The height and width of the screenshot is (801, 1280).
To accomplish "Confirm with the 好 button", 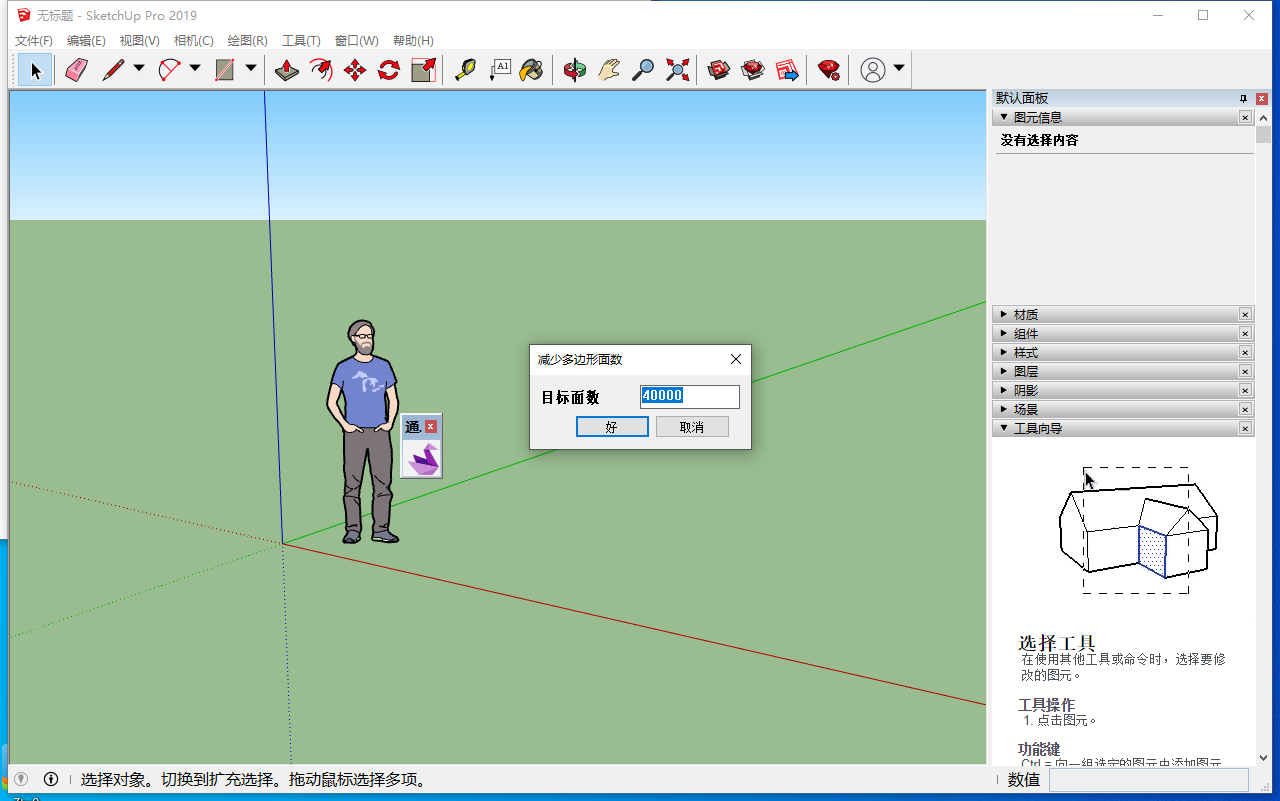I will click(x=612, y=427).
